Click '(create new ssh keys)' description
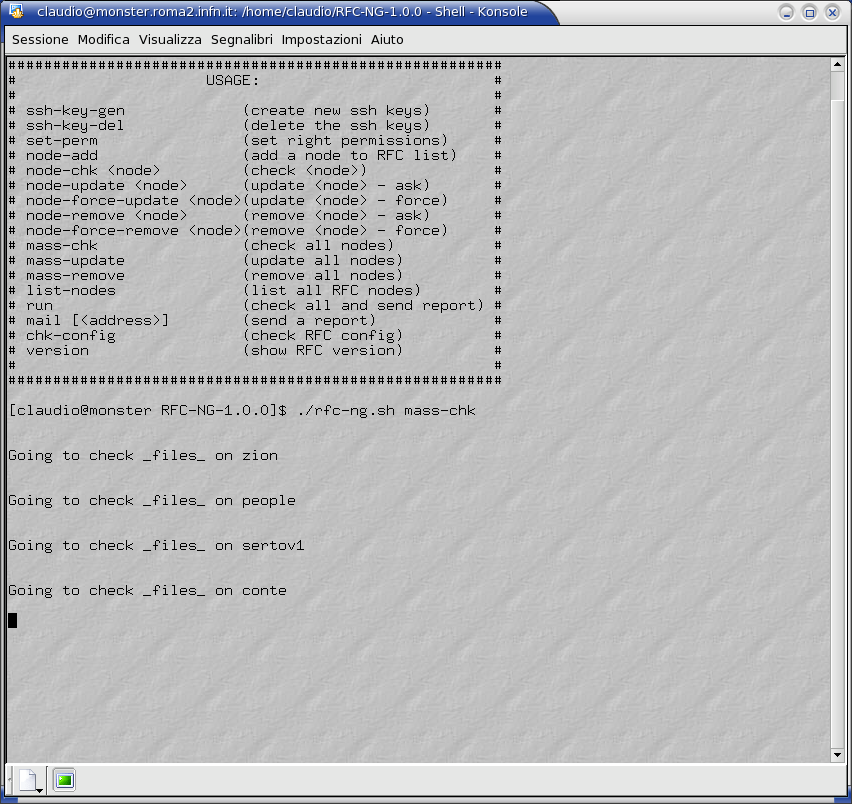The height and width of the screenshot is (804, 852). (336, 111)
